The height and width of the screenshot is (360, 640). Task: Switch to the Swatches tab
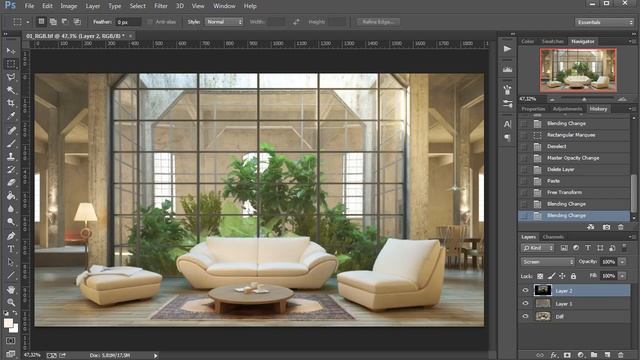click(553, 41)
